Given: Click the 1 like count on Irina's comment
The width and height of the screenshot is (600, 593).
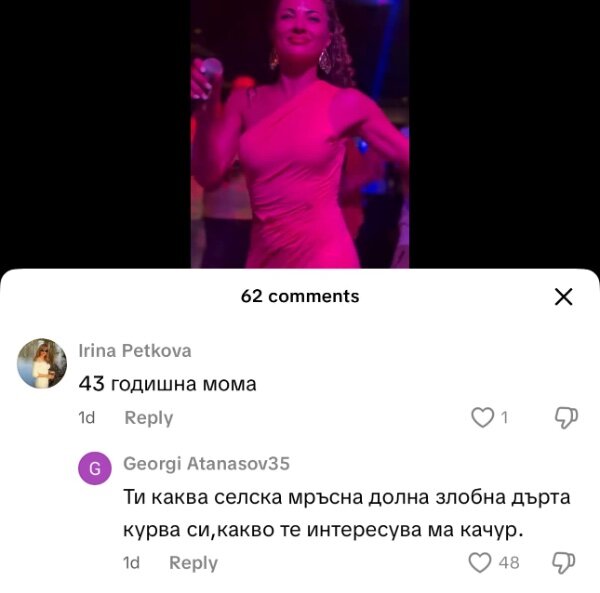Looking at the screenshot, I should 505,417.
